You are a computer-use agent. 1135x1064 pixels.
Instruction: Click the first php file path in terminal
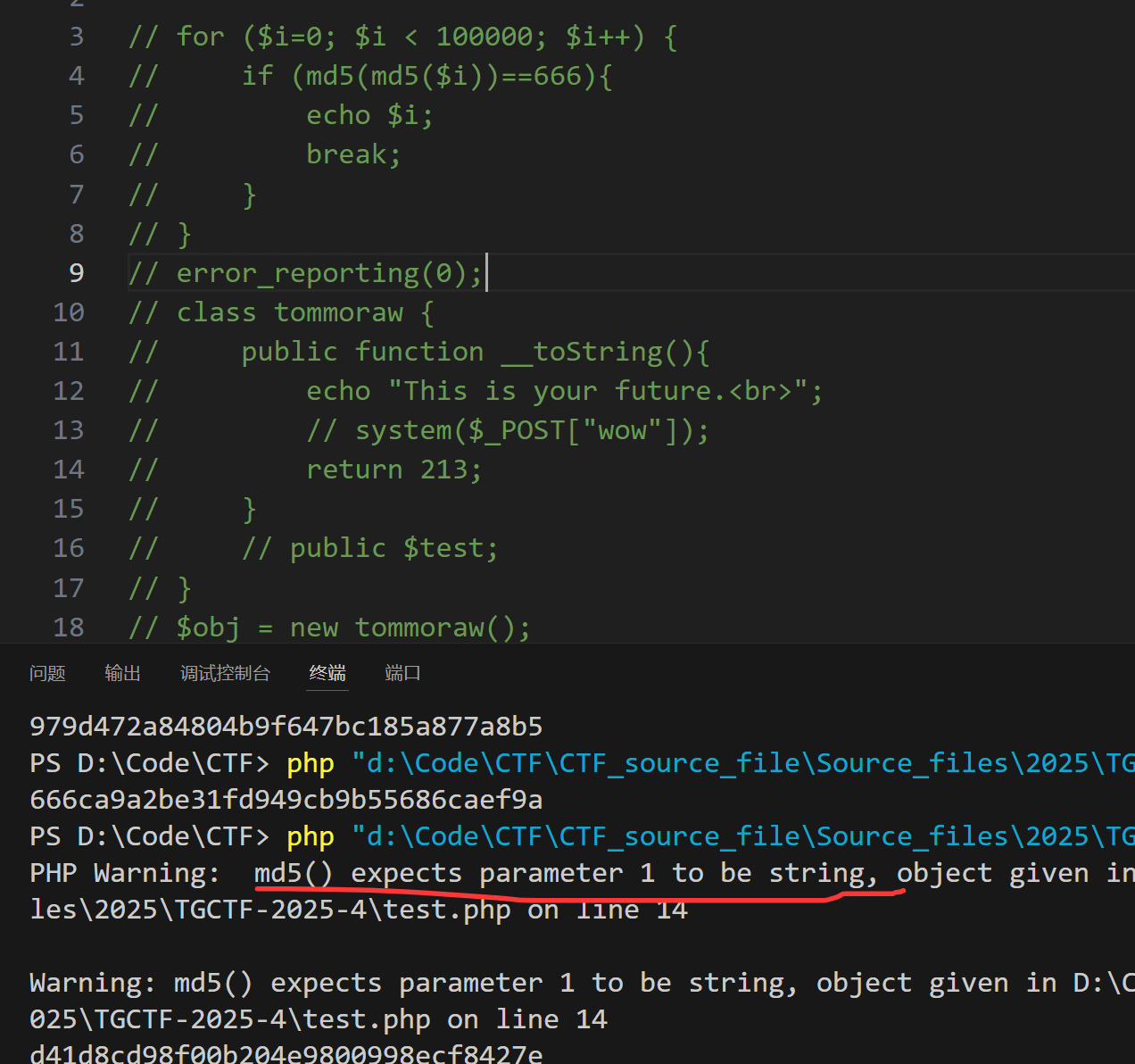pyautogui.click(x=741, y=763)
